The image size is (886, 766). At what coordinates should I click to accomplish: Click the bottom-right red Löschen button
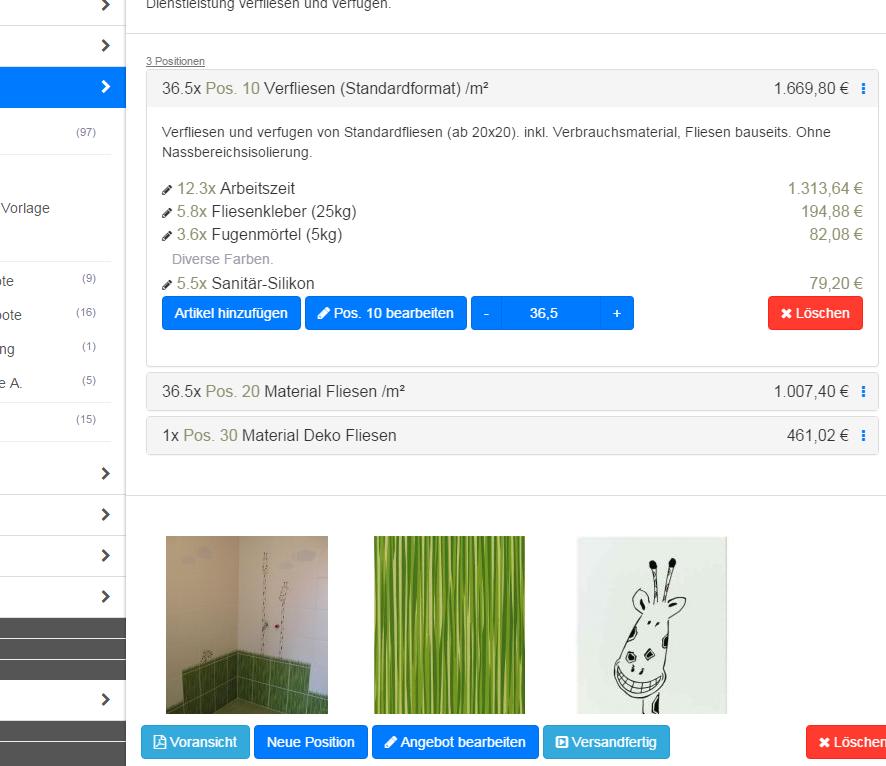click(x=849, y=742)
